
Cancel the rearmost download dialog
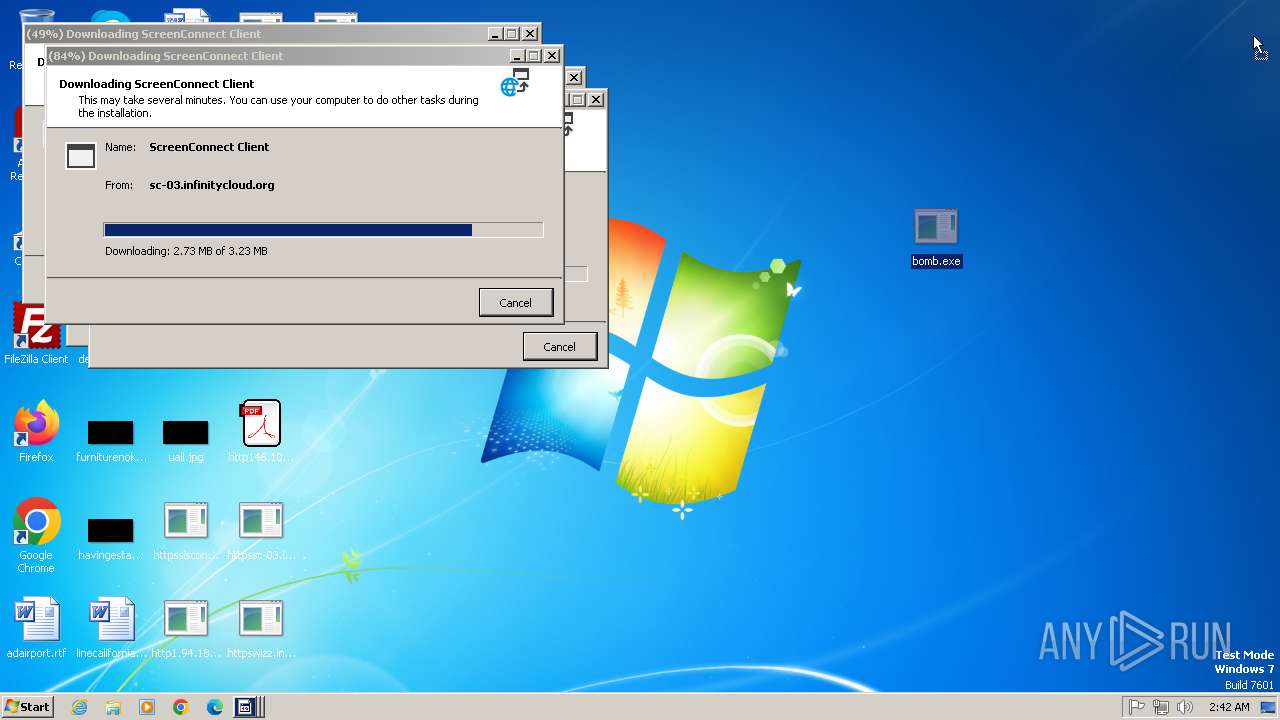coord(560,347)
